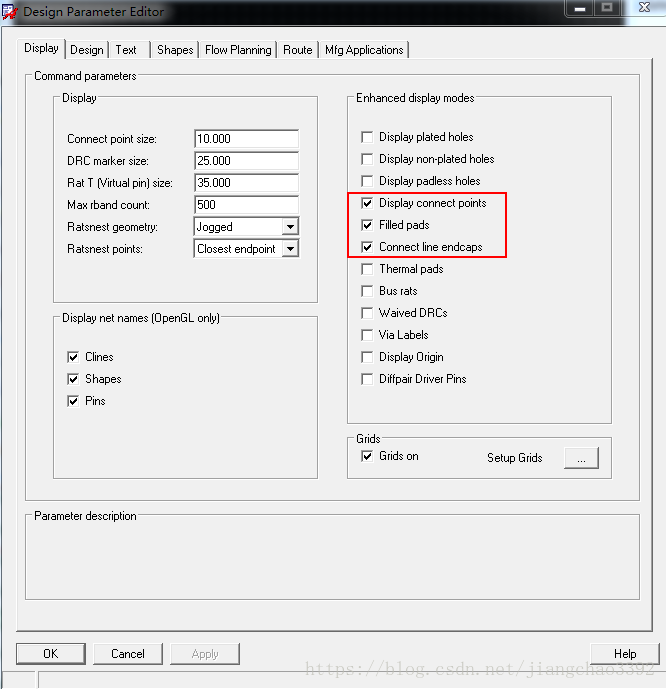The width and height of the screenshot is (666, 689).
Task: Enable Display plated holes
Action: point(367,137)
